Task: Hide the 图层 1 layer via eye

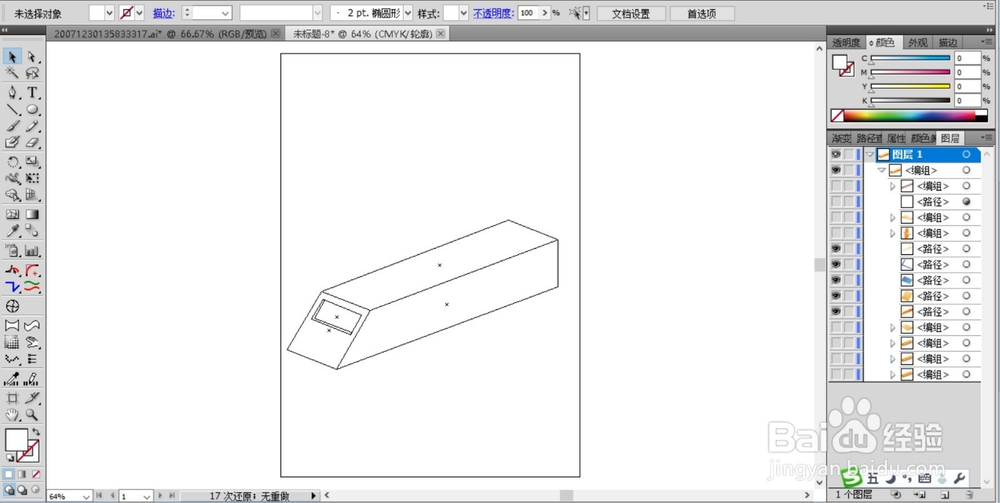Action: (x=836, y=154)
